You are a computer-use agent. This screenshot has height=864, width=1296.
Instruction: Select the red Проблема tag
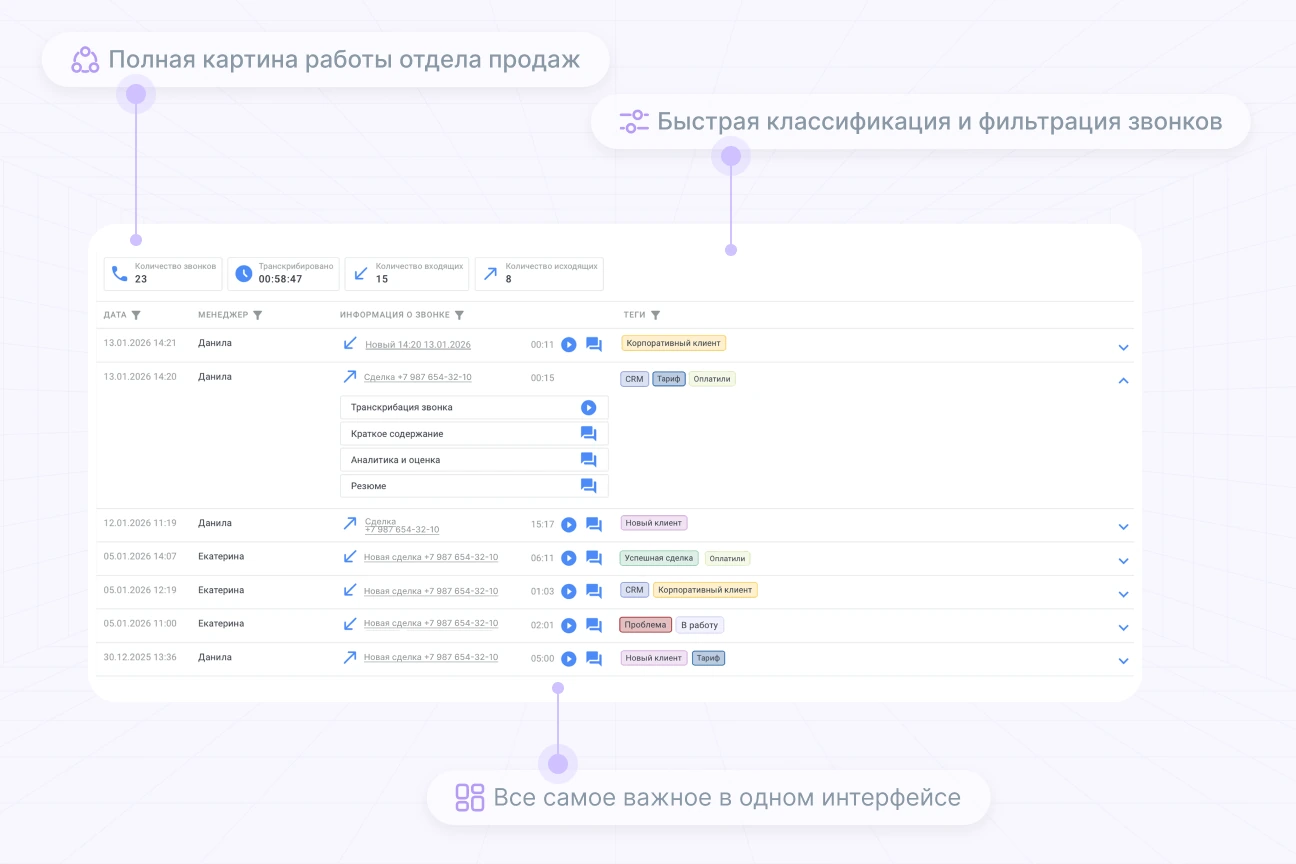click(x=645, y=625)
